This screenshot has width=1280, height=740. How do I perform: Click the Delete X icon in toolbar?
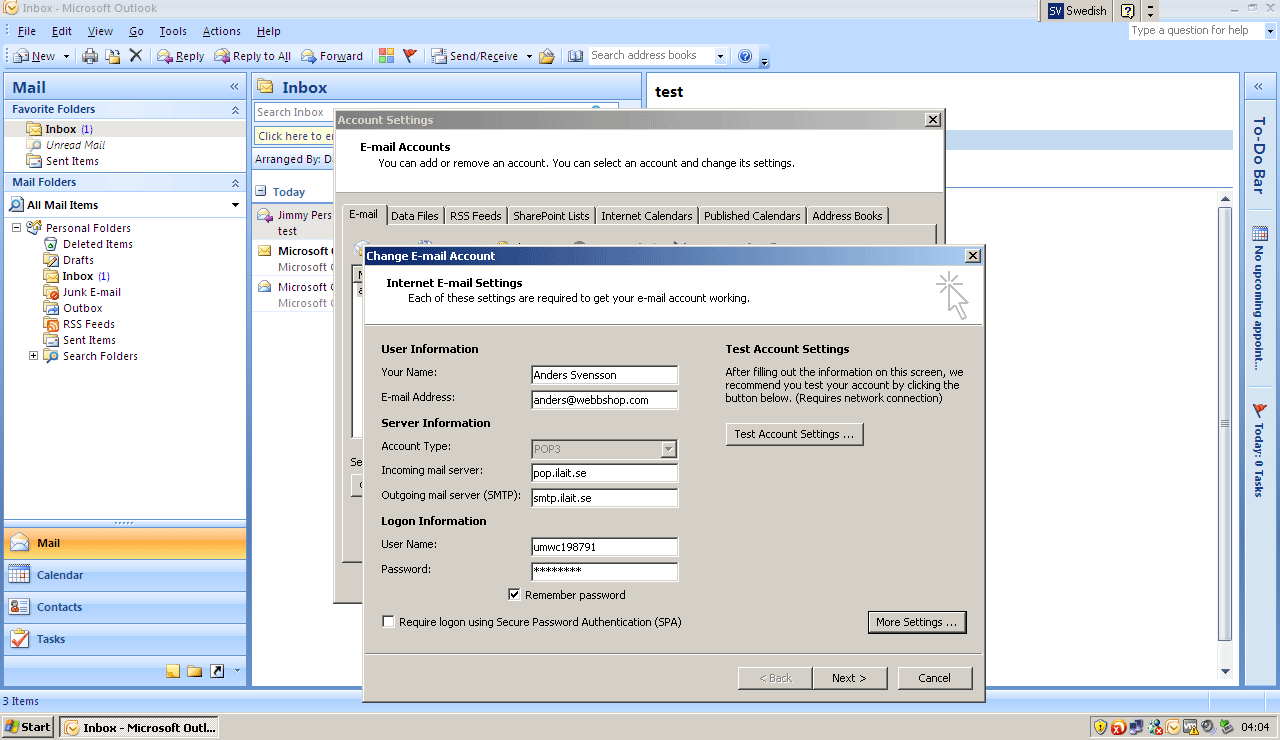(x=136, y=56)
